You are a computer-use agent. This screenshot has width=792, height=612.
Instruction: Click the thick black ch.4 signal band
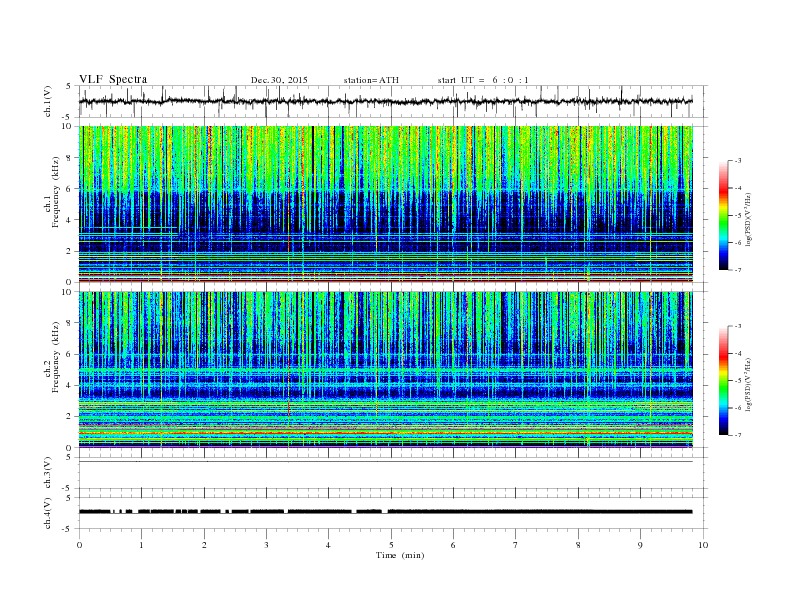click(386, 512)
